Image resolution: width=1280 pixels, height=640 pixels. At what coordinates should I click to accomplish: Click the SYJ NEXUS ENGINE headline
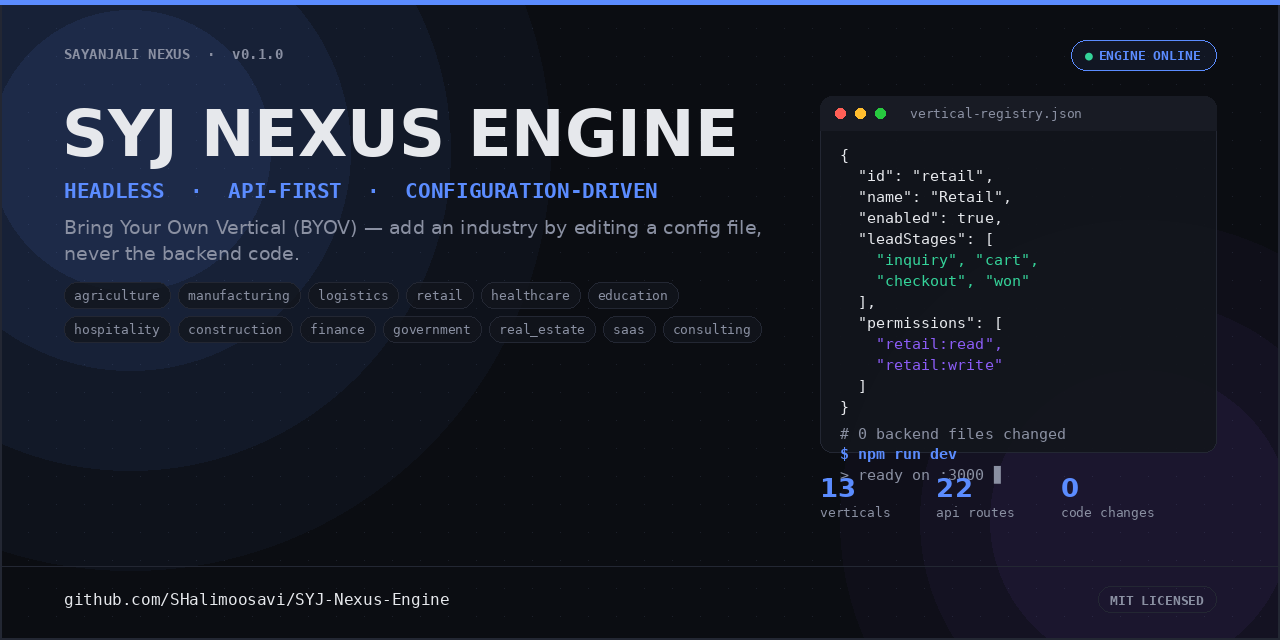(x=400, y=134)
